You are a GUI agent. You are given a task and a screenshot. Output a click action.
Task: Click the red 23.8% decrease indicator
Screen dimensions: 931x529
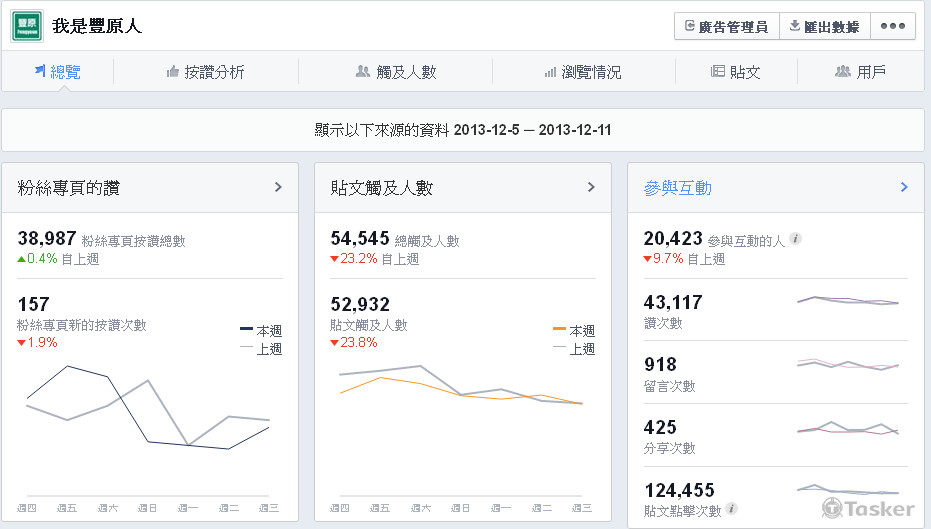pyautogui.click(x=354, y=343)
